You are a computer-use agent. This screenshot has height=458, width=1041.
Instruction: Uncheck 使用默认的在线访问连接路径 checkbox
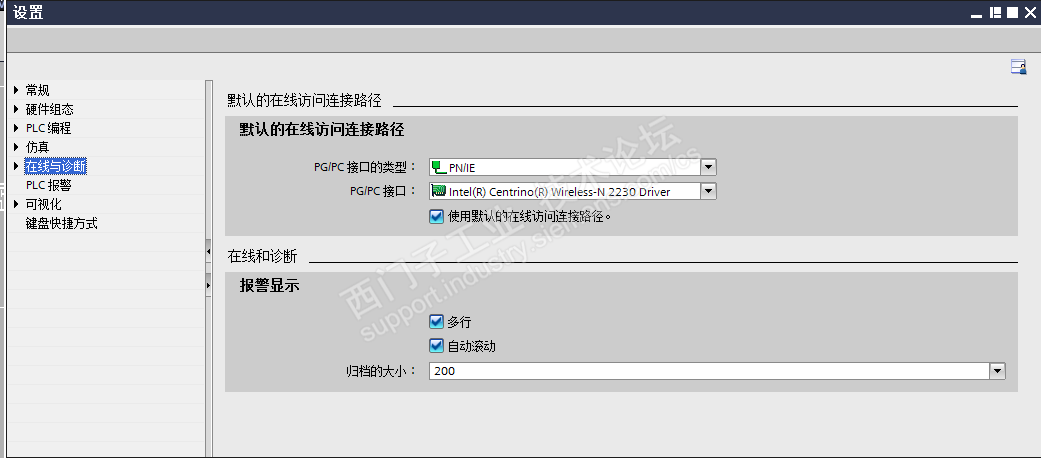point(436,216)
